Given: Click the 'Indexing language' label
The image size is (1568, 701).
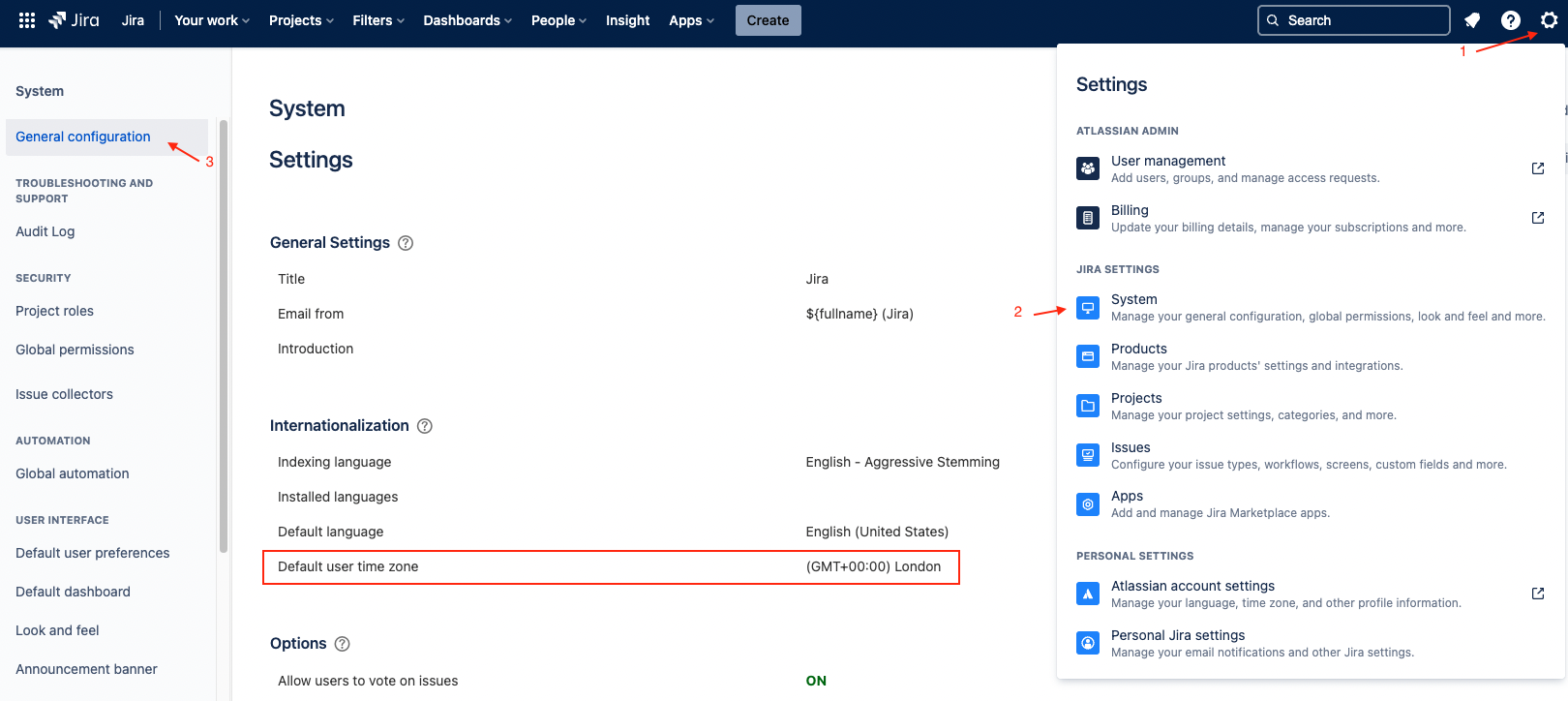Looking at the screenshot, I should pyautogui.click(x=335, y=462).
